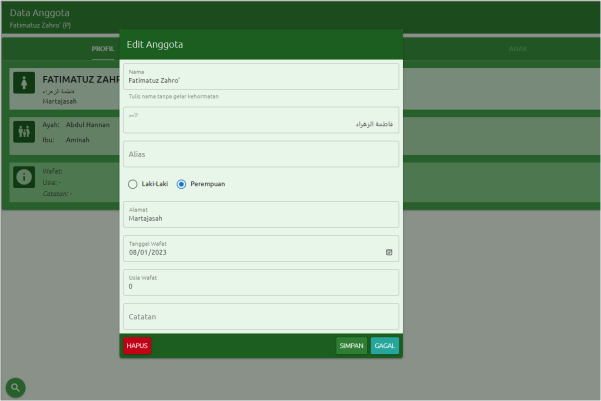Click the search floating button
601x401 pixels.
[x=16, y=387]
